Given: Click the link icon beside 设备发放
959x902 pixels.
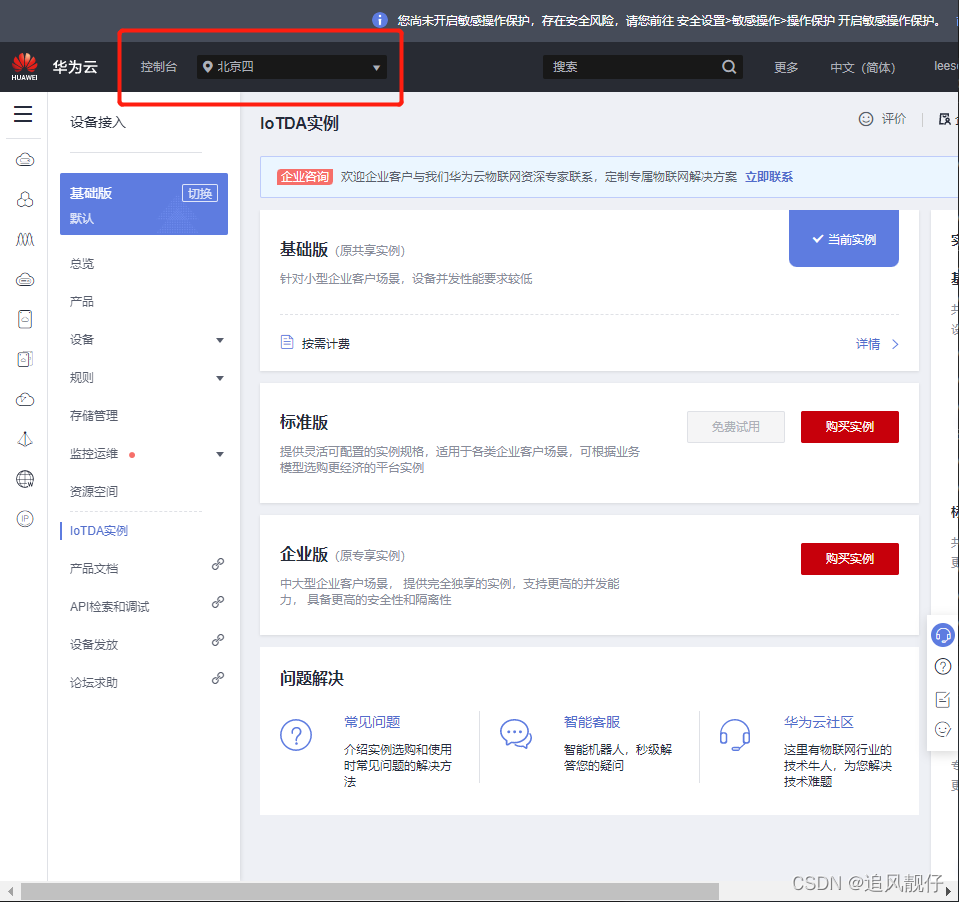Looking at the screenshot, I should point(218,640).
